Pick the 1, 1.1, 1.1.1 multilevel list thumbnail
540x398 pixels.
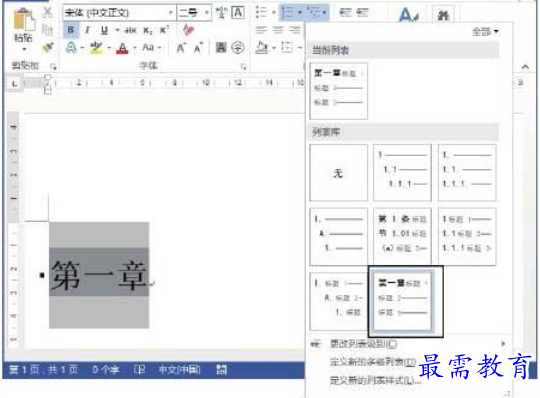[402, 173]
